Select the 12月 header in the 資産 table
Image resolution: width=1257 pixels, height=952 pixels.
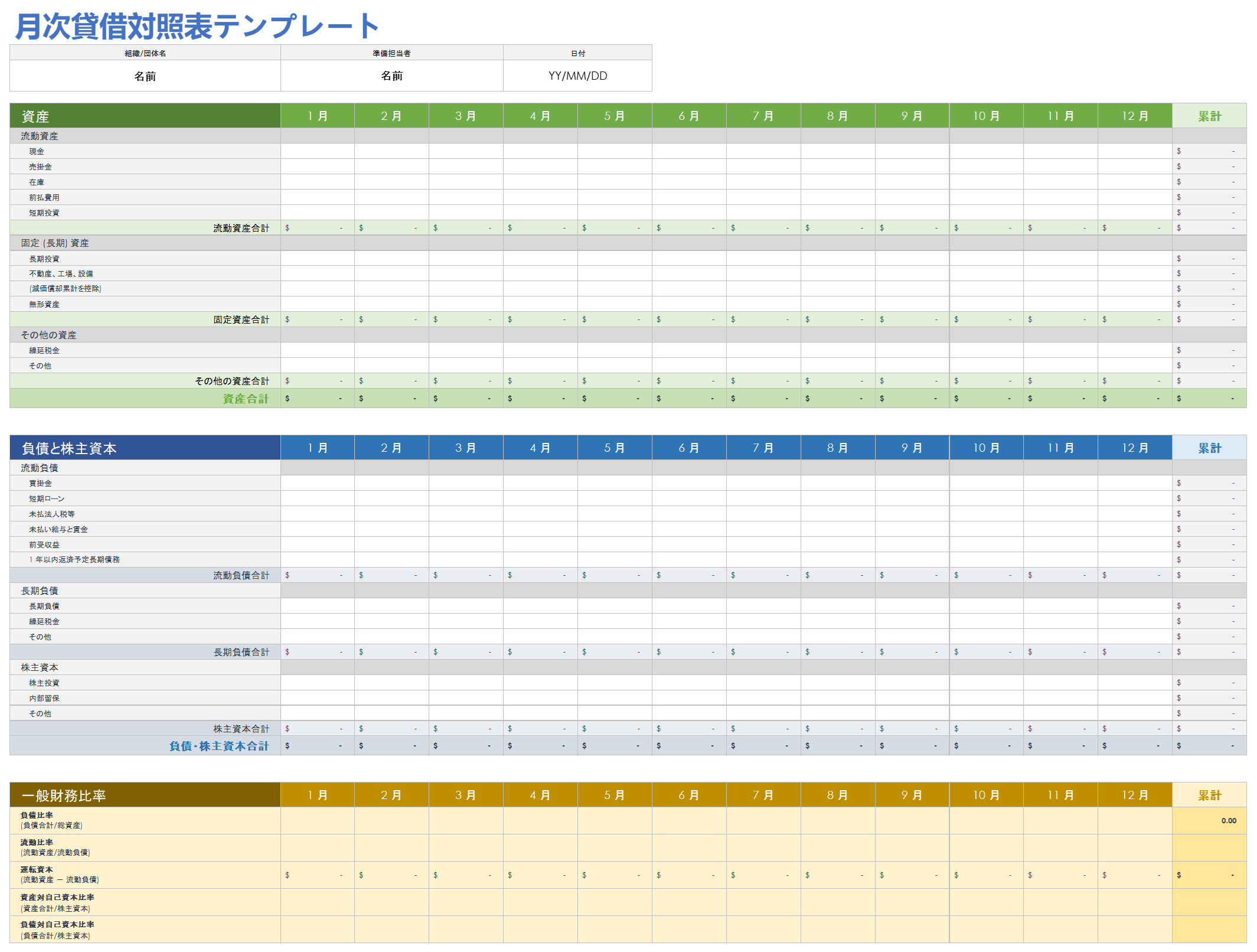(x=1135, y=116)
